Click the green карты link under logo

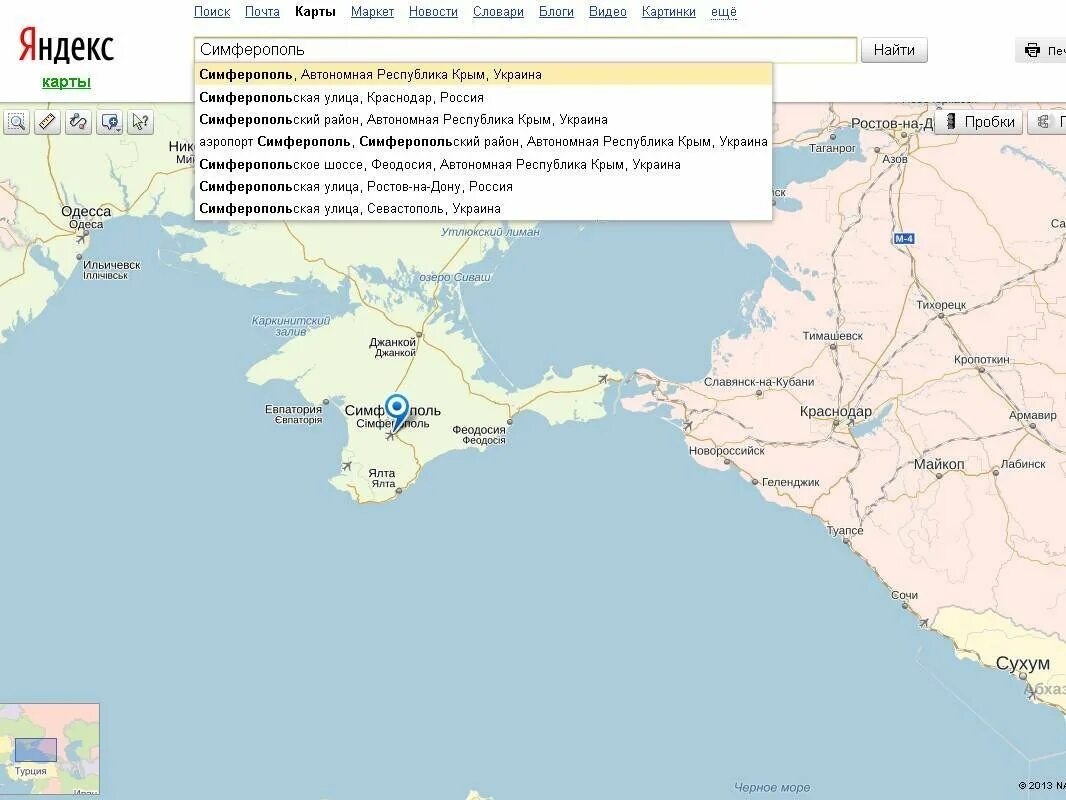(66, 82)
